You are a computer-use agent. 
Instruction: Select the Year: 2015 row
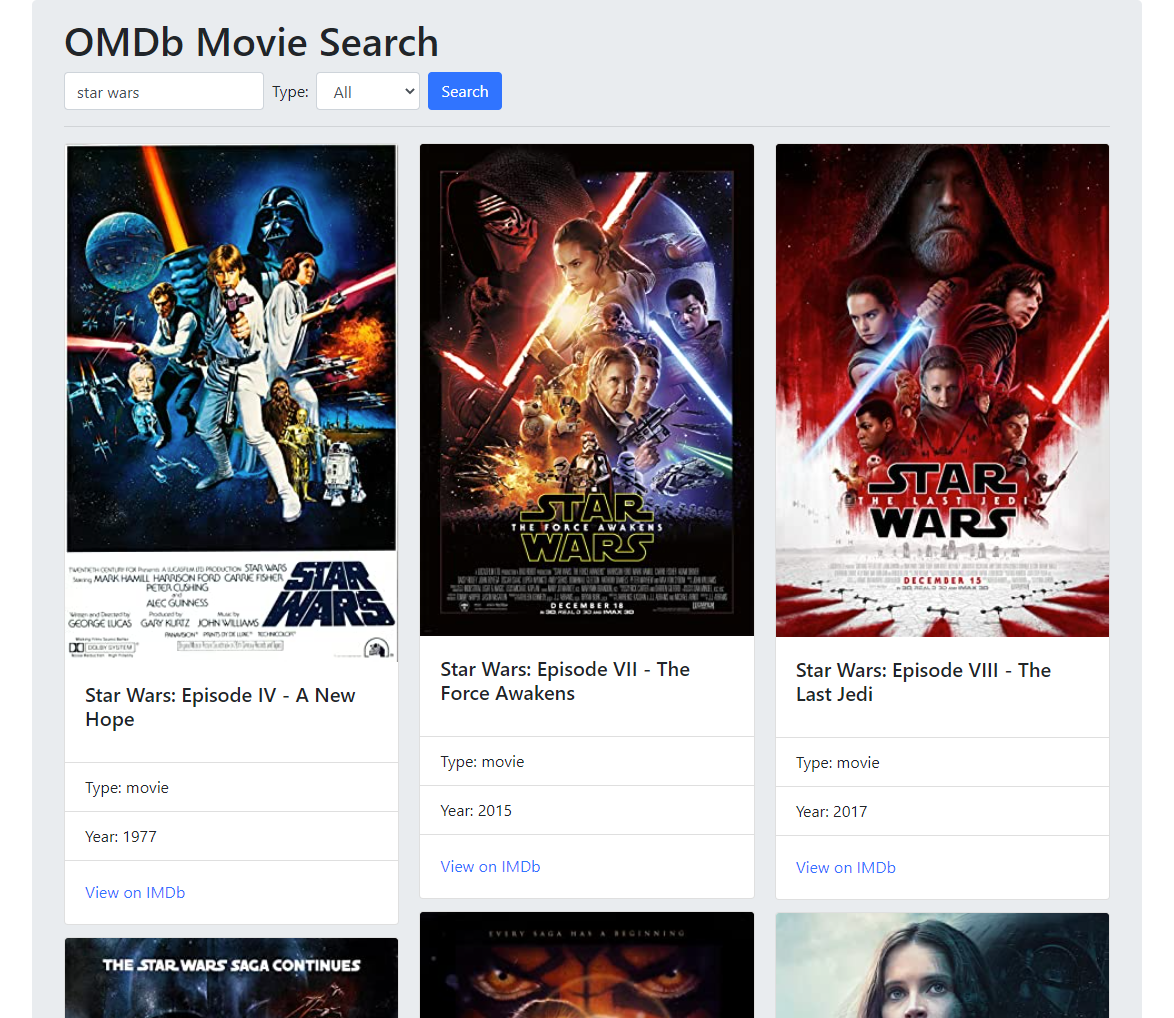(587, 811)
